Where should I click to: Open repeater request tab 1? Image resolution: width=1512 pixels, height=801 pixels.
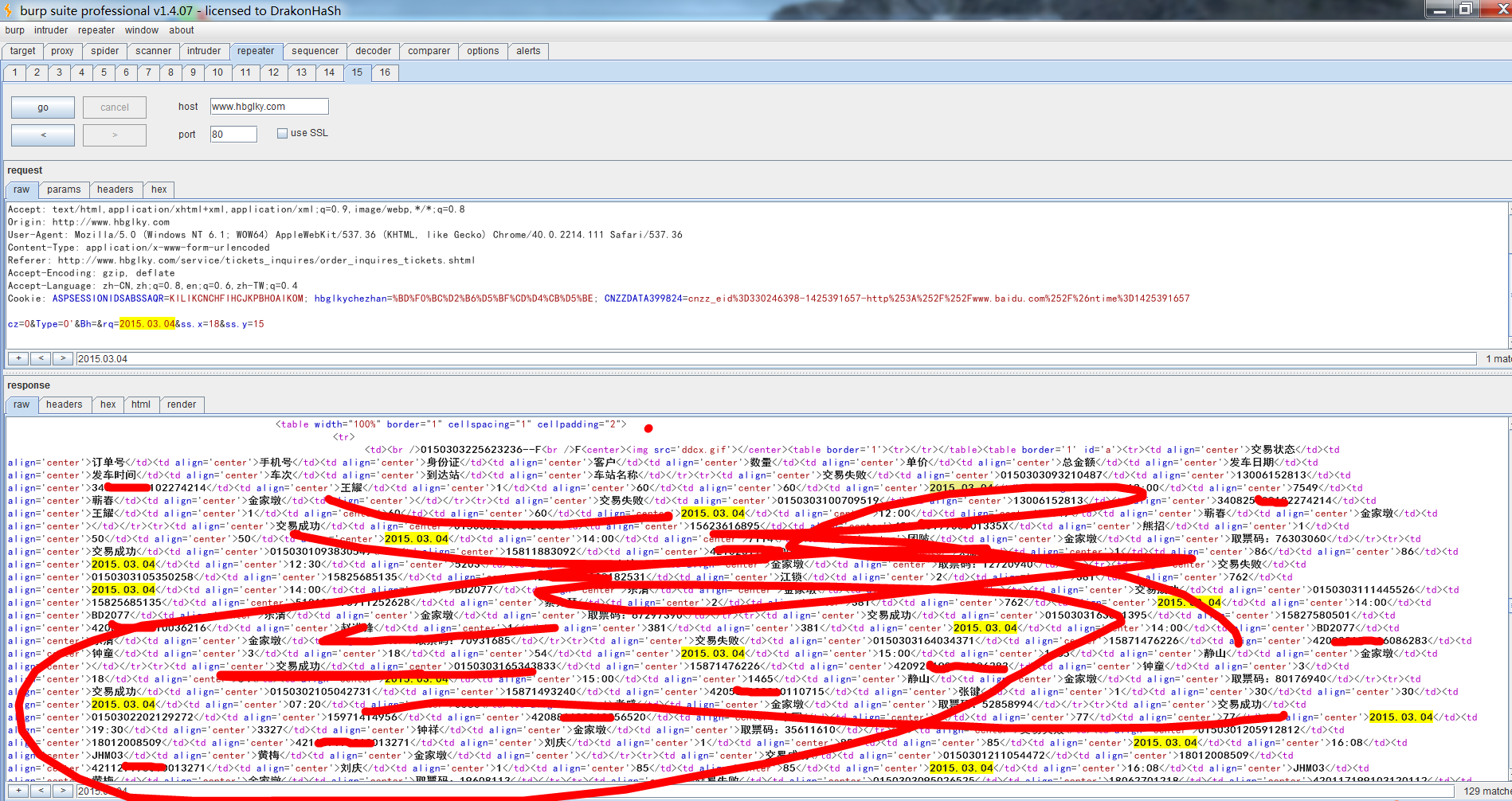pos(14,72)
